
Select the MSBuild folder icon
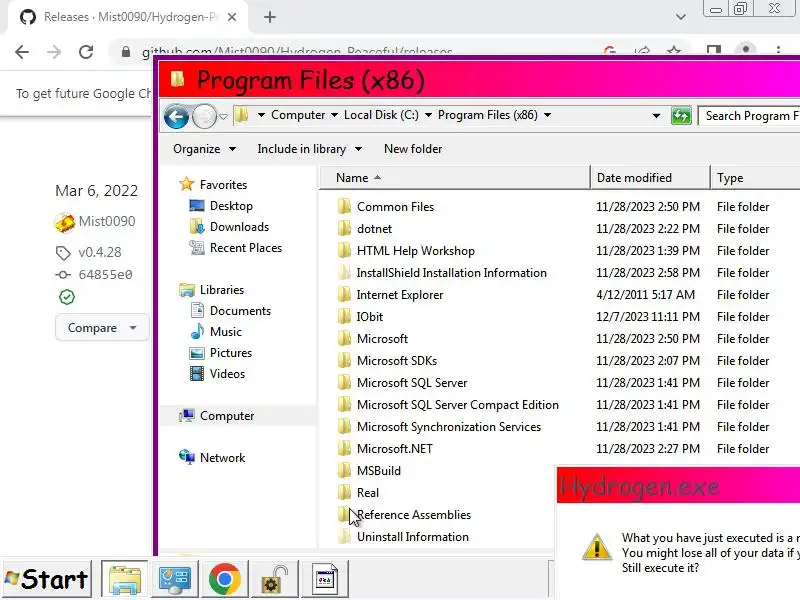click(x=344, y=470)
